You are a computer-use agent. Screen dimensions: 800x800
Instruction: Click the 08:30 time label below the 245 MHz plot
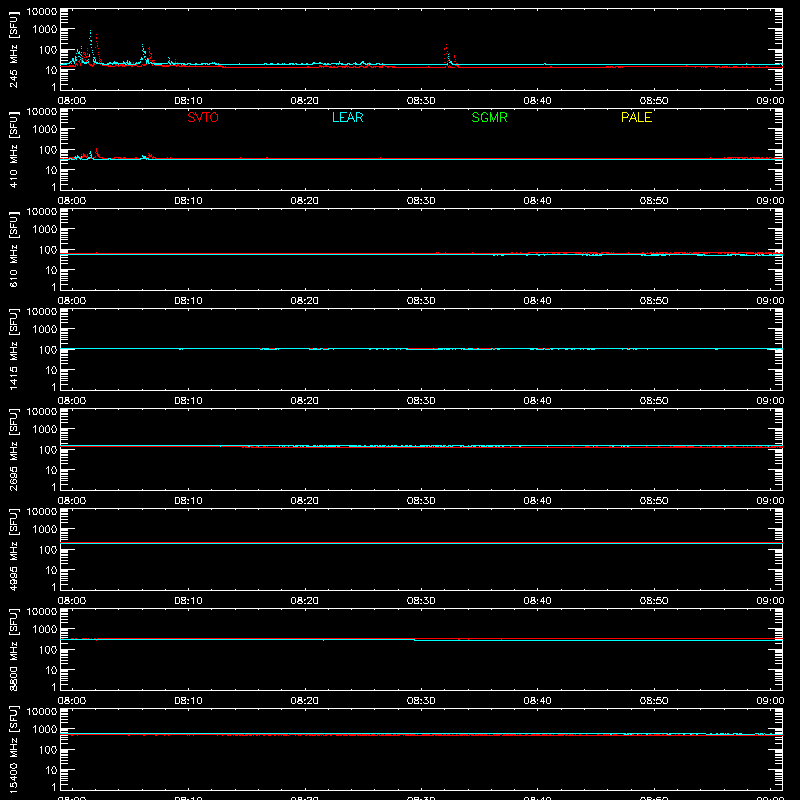pyautogui.click(x=421, y=101)
